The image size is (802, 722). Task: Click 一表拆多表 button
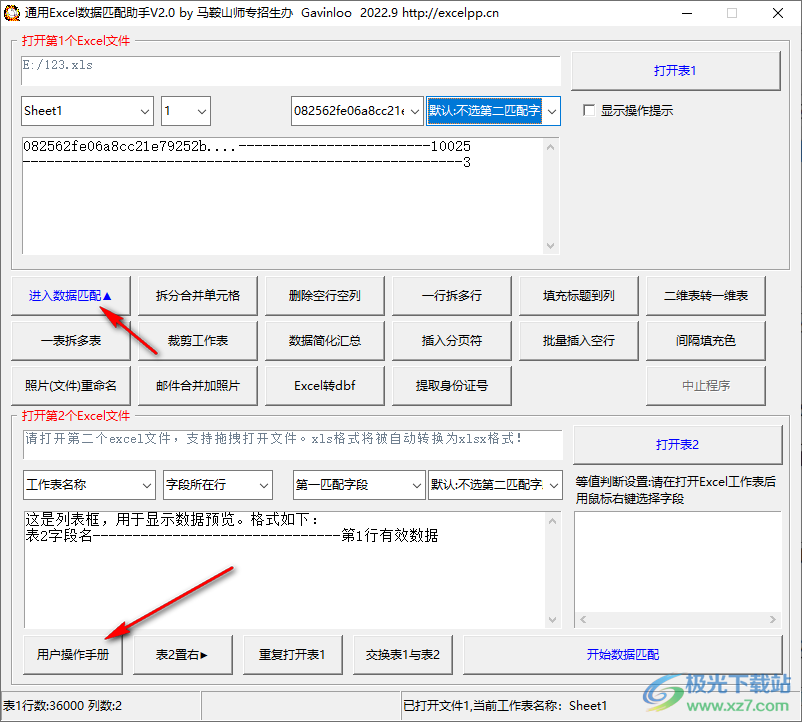click(71, 341)
